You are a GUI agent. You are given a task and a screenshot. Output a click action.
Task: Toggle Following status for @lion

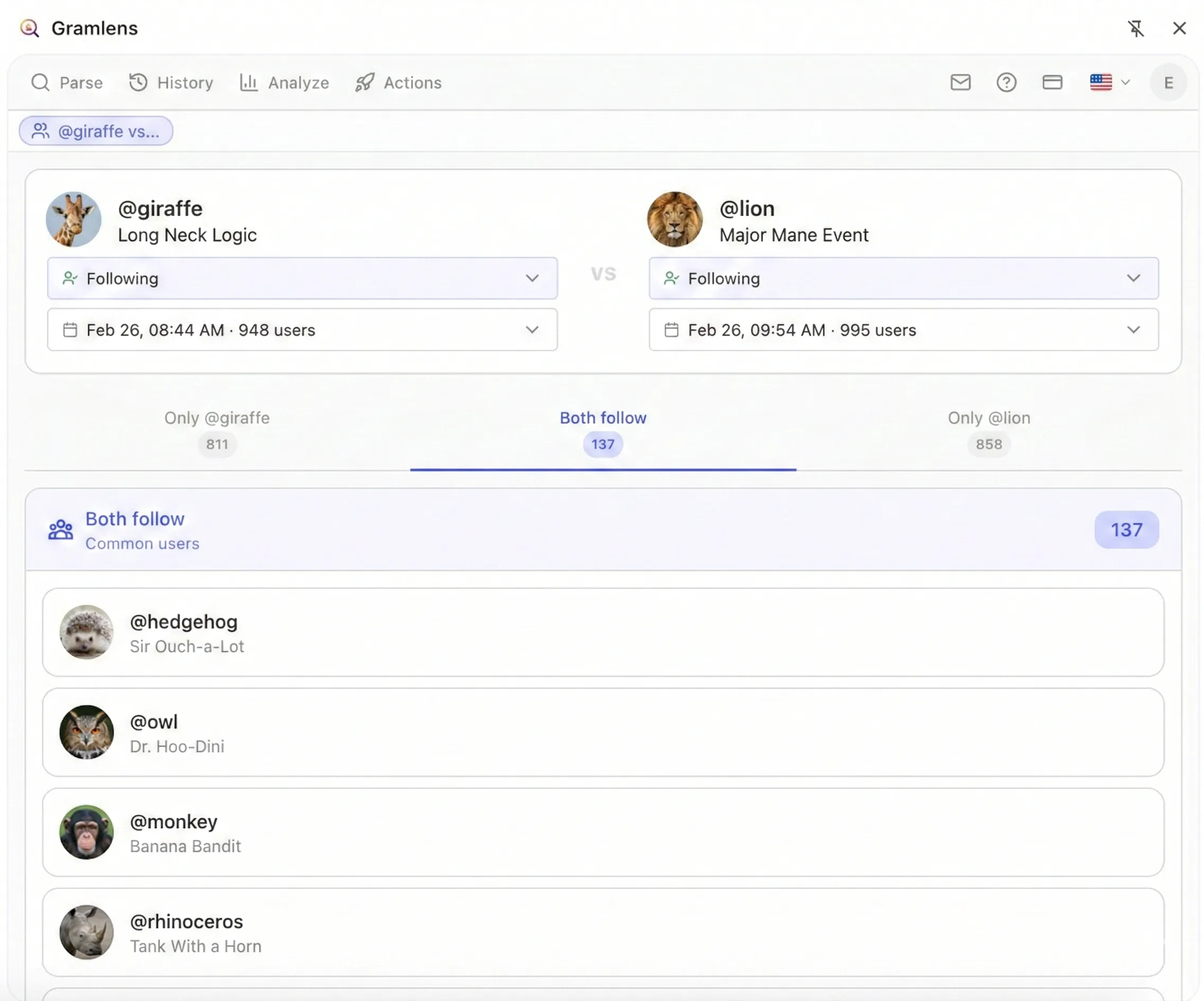point(904,279)
